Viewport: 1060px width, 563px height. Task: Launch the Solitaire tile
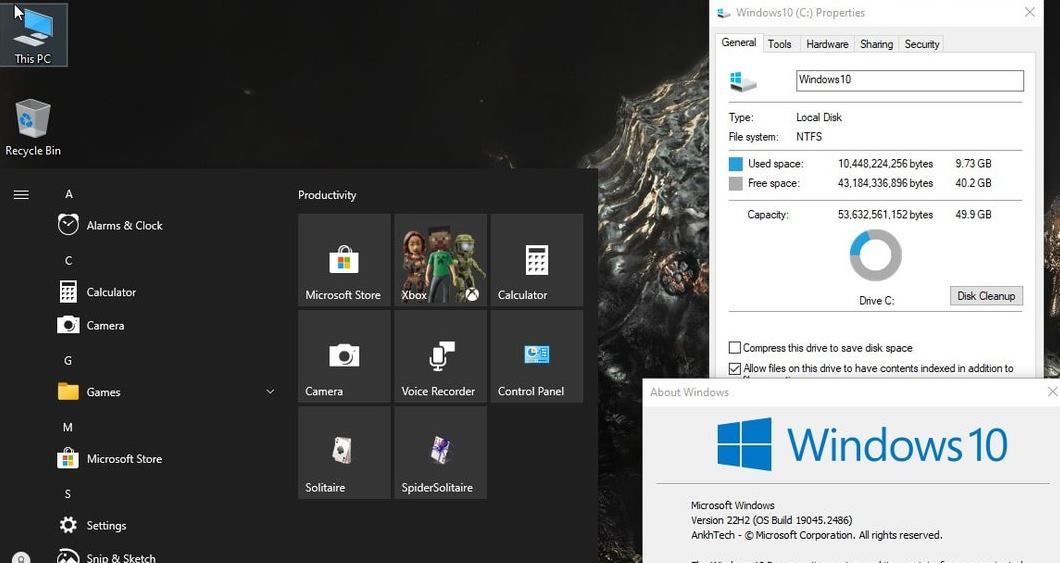pos(344,453)
